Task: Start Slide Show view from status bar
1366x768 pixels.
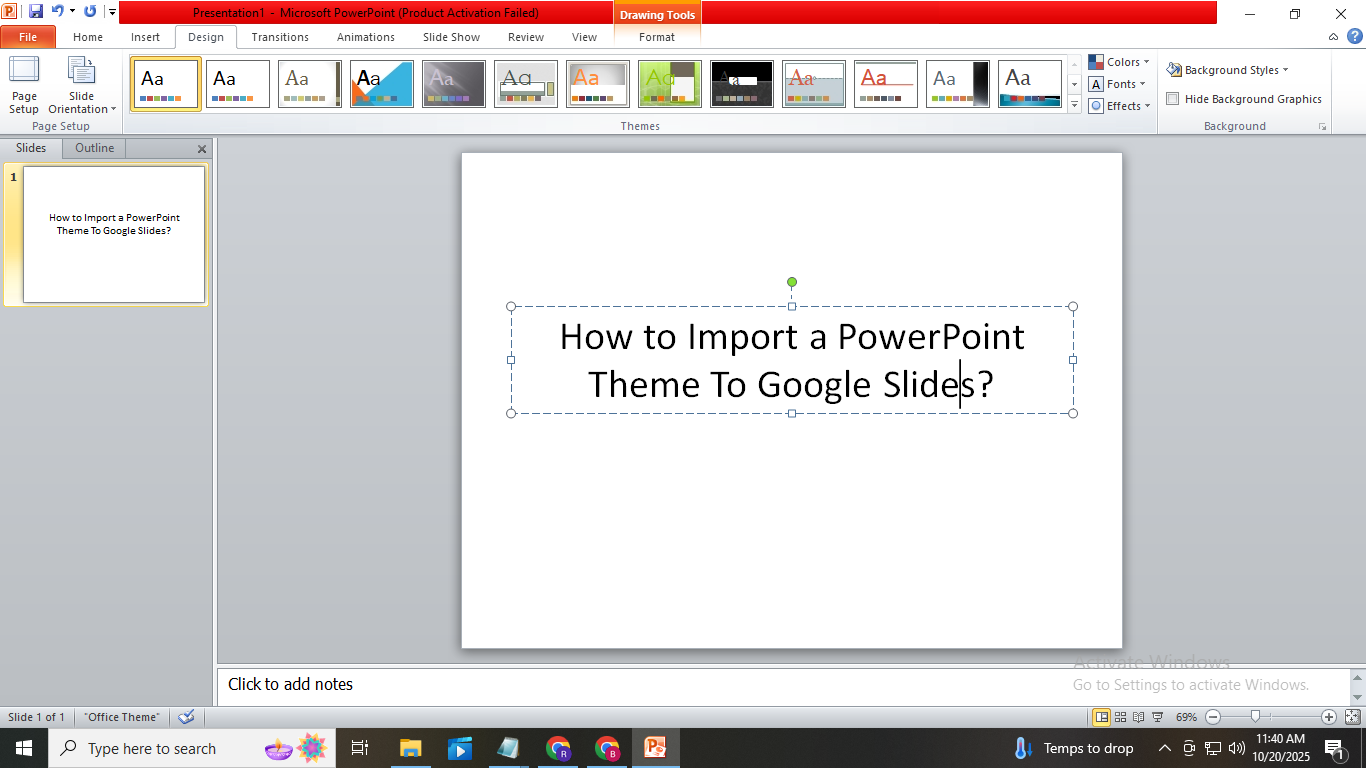Action: [x=1157, y=717]
